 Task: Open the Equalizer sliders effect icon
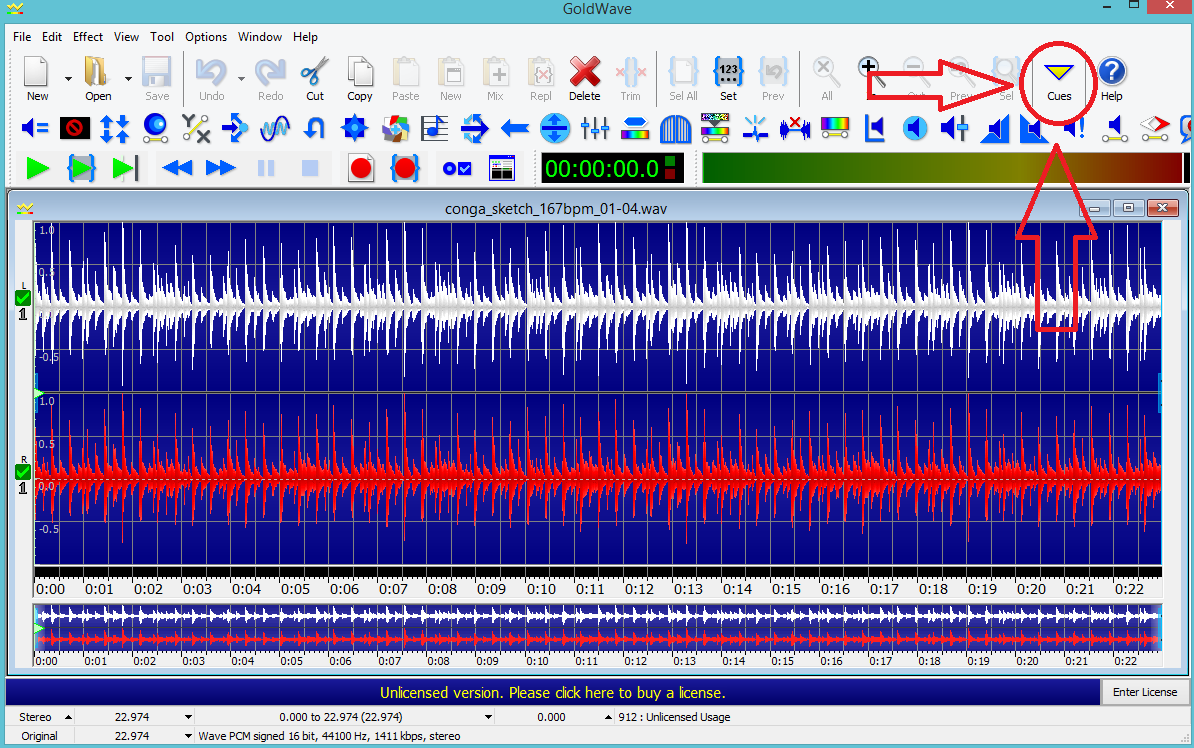coord(595,128)
